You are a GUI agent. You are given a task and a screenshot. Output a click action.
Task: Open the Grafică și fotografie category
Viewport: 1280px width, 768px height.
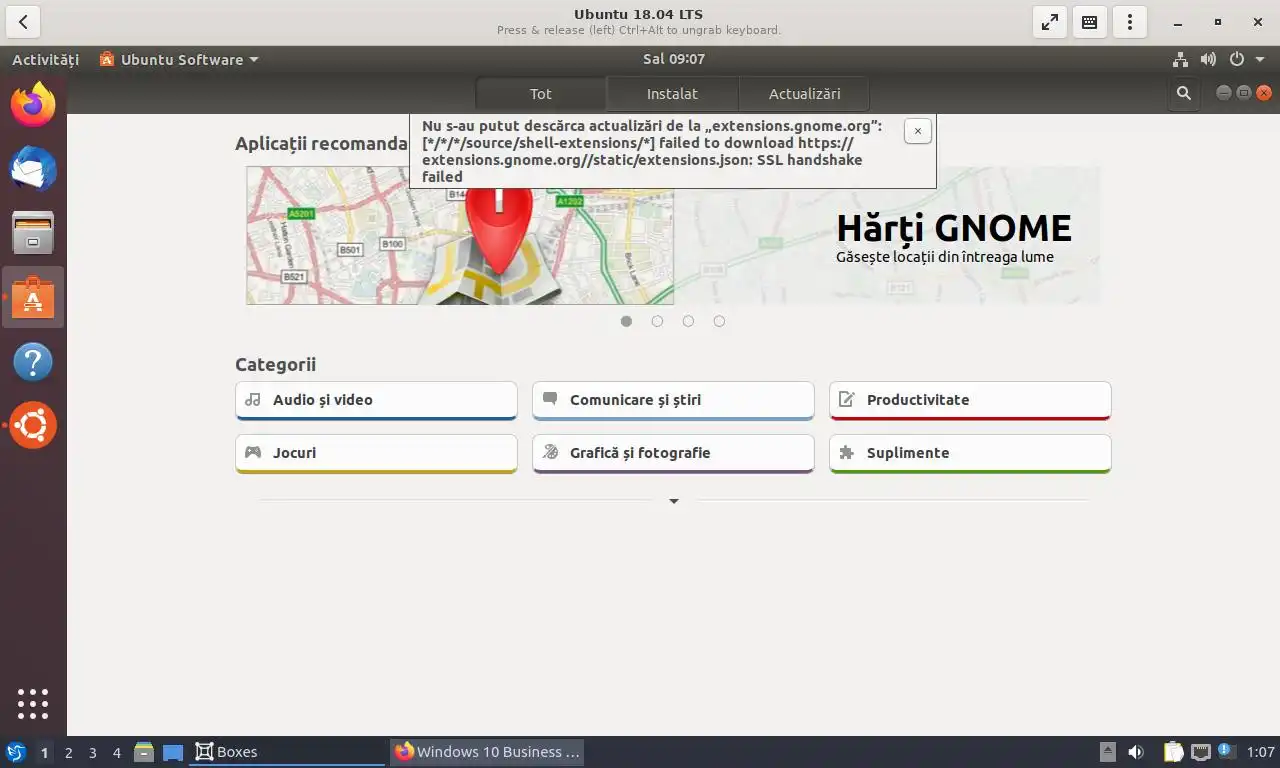tap(673, 453)
